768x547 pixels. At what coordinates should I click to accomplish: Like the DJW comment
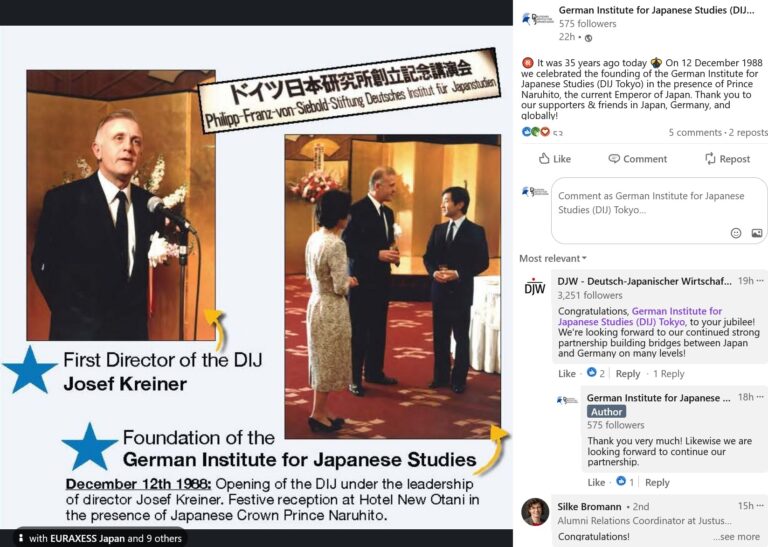tap(567, 374)
